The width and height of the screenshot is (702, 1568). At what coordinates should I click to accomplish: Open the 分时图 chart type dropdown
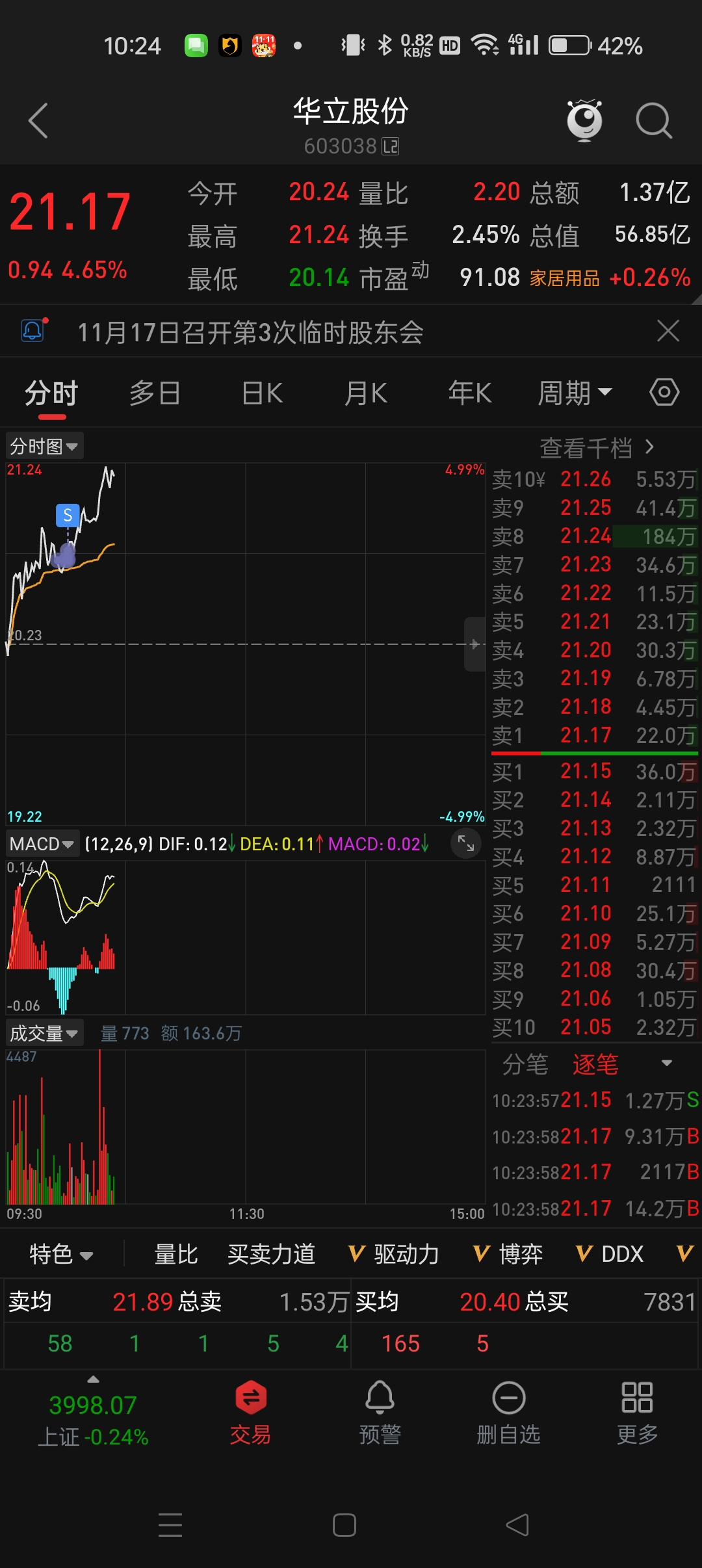[44, 446]
